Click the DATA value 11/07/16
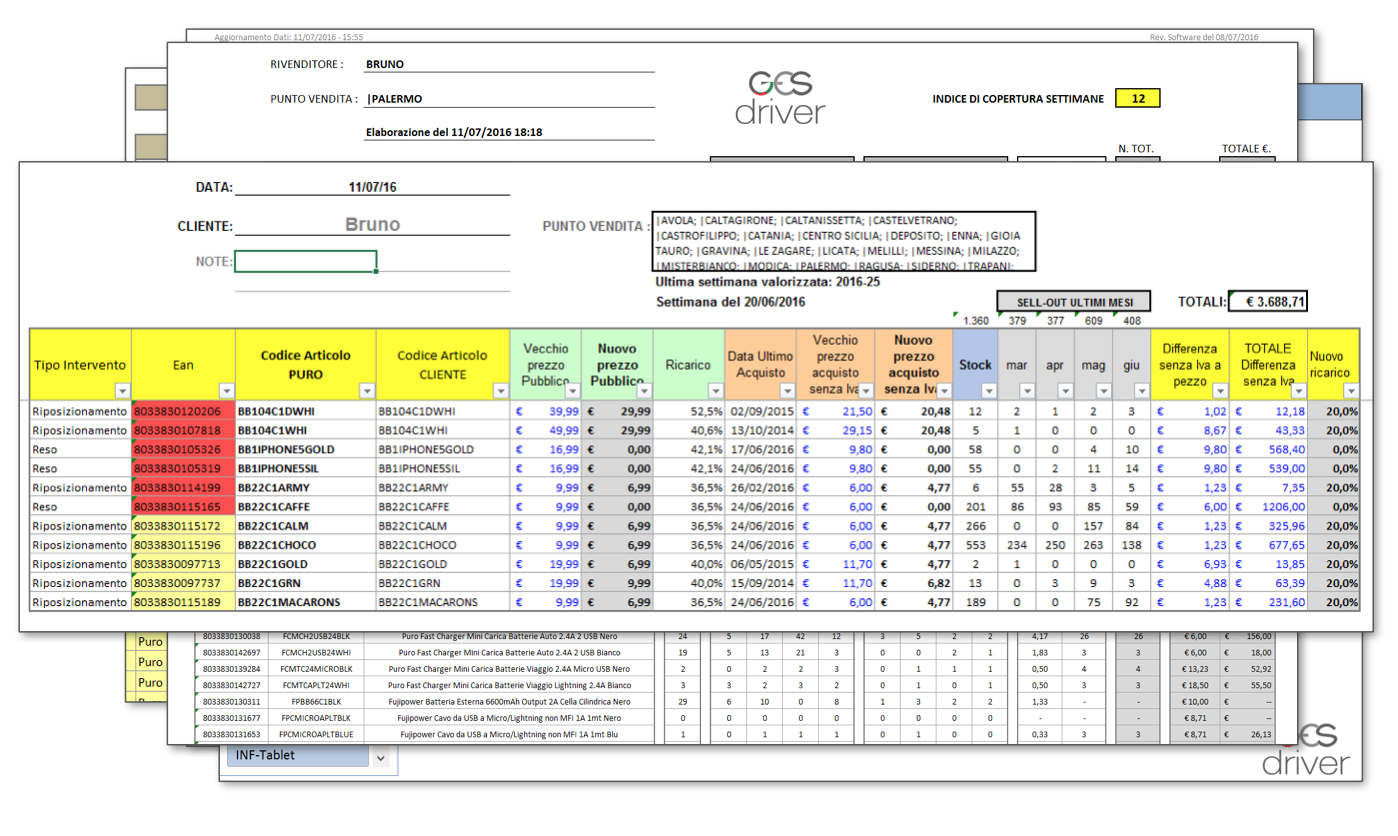The height and width of the screenshot is (836, 1398). 372,187
